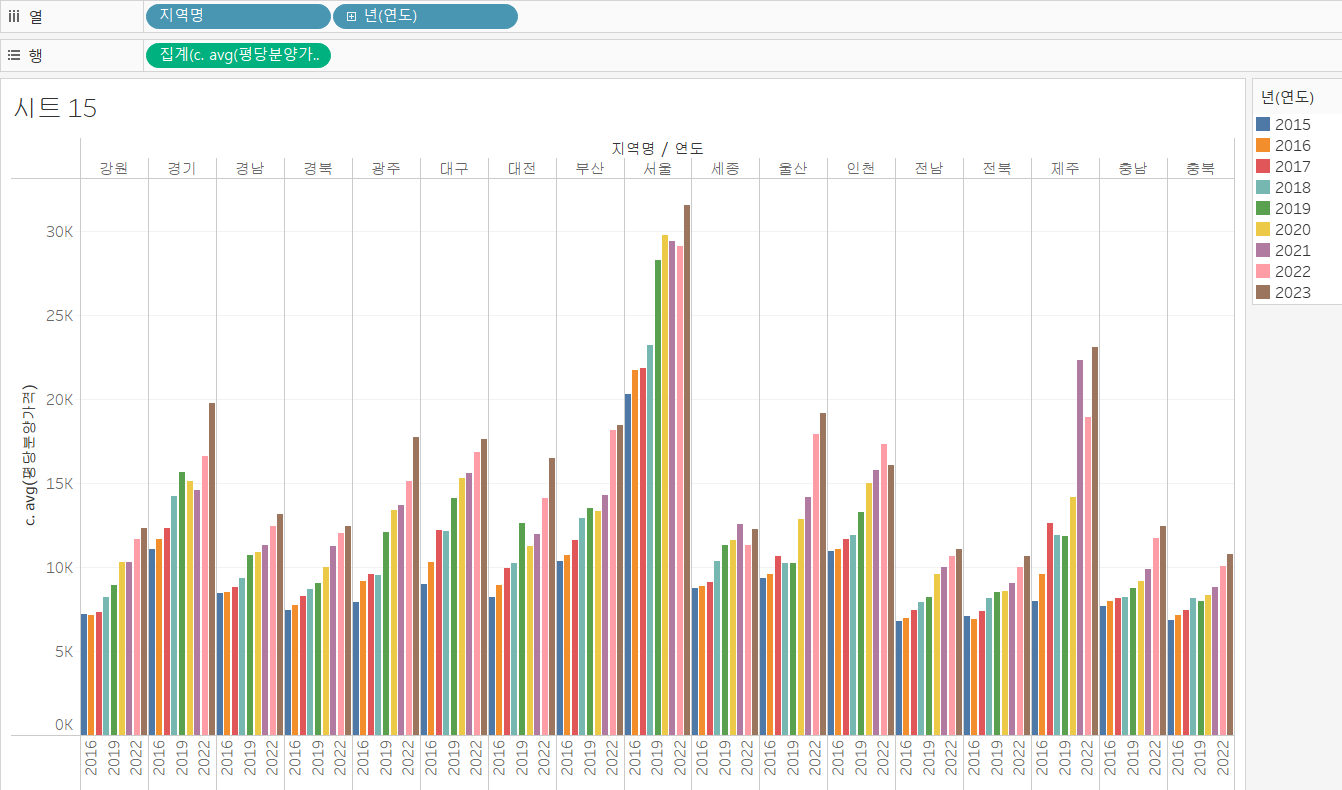
Task: Click the 0K axis tick label
Action: click(64, 725)
